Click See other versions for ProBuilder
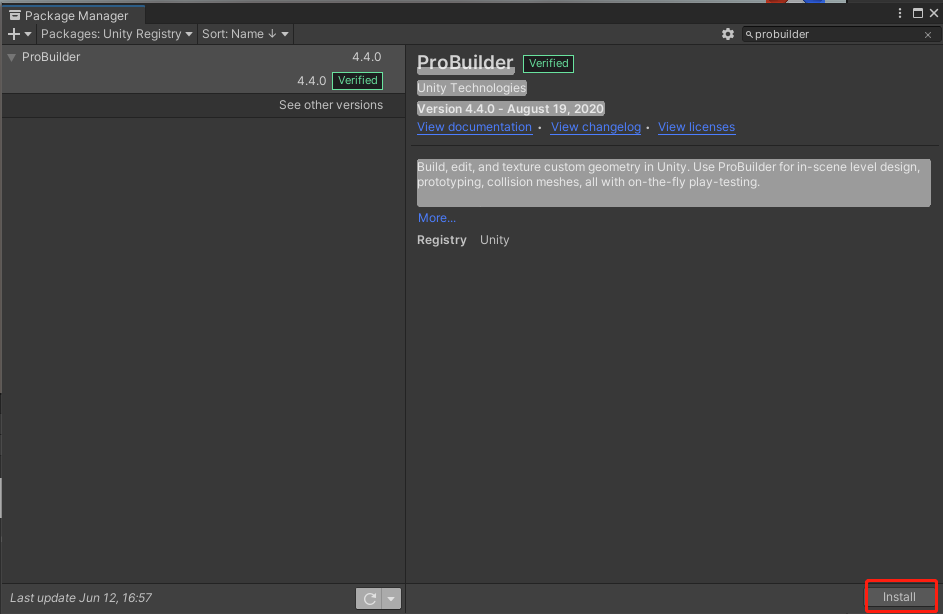 (x=330, y=104)
